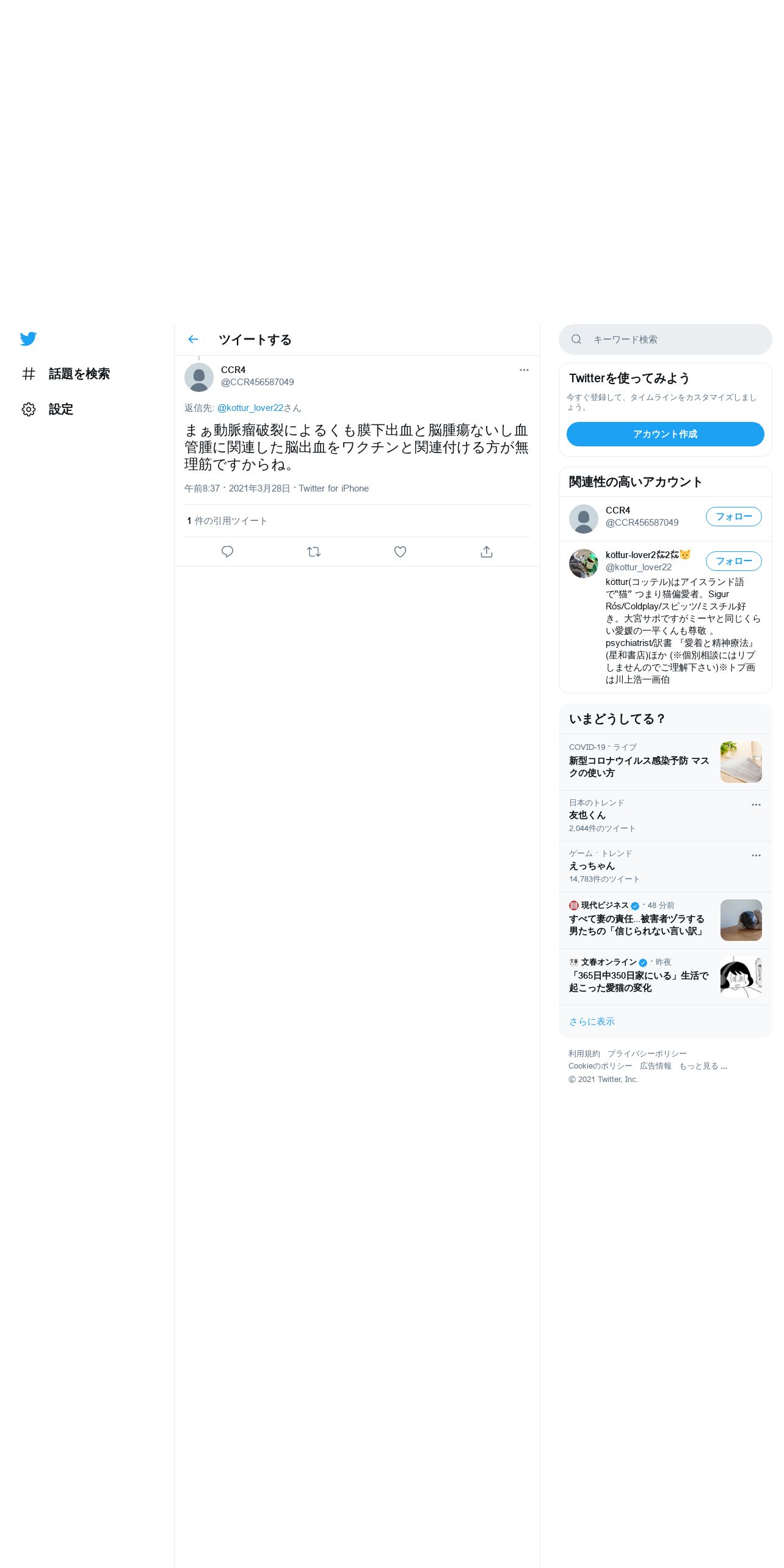Open the @kottur_lover22 reply mention link
Viewport: 784px width, 1568px height.
[250, 408]
